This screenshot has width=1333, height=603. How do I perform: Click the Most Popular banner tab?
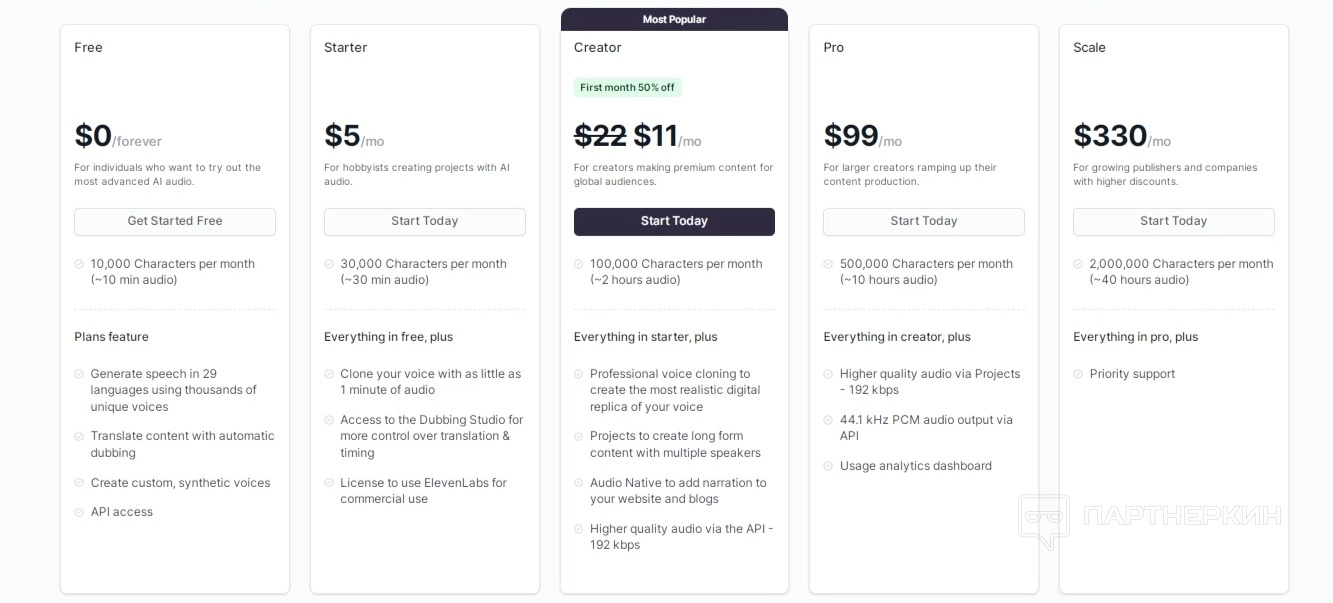click(x=674, y=19)
